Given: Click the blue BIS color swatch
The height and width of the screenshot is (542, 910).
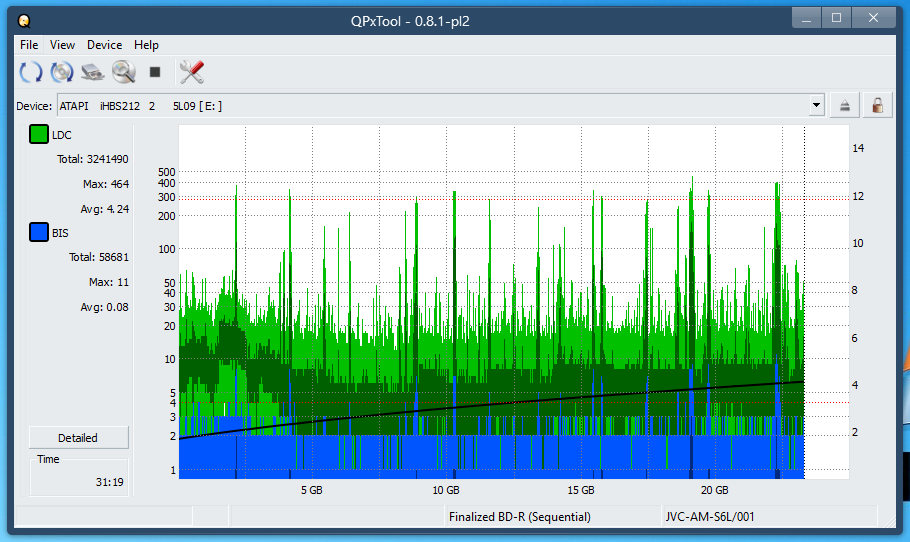Looking at the screenshot, I should point(39,233).
